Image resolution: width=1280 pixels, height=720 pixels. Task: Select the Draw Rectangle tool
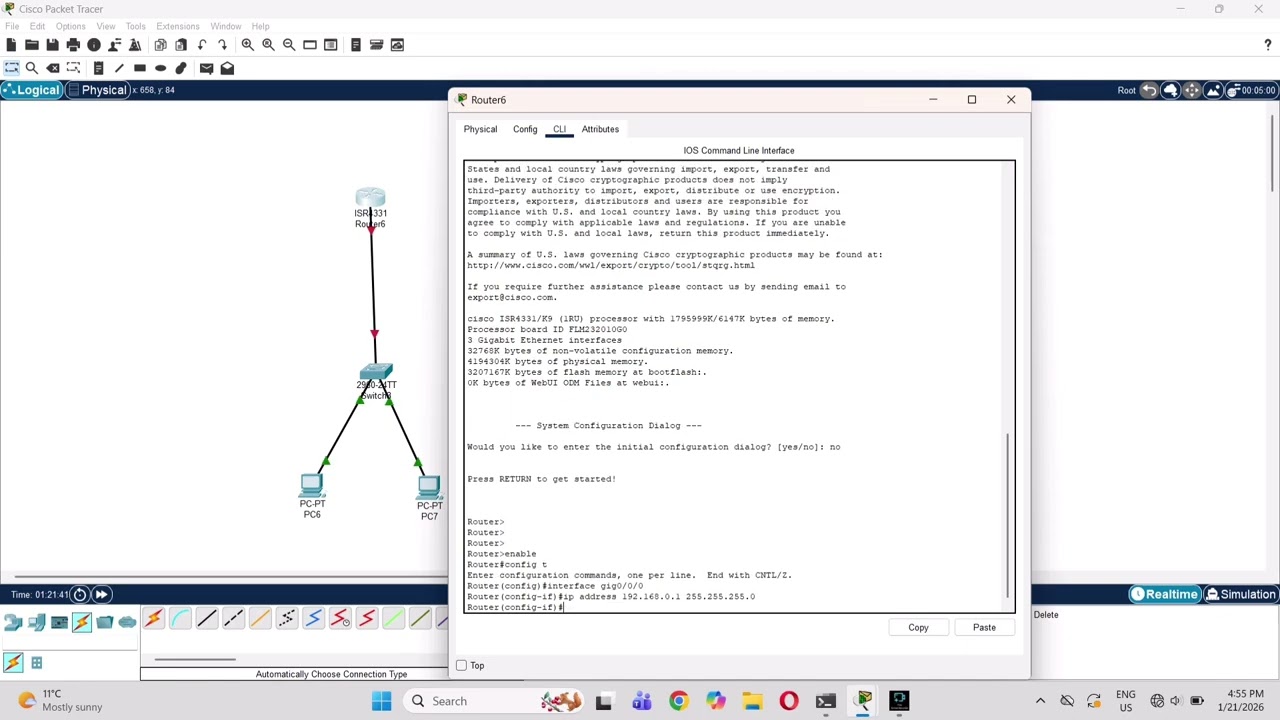(140, 68)
